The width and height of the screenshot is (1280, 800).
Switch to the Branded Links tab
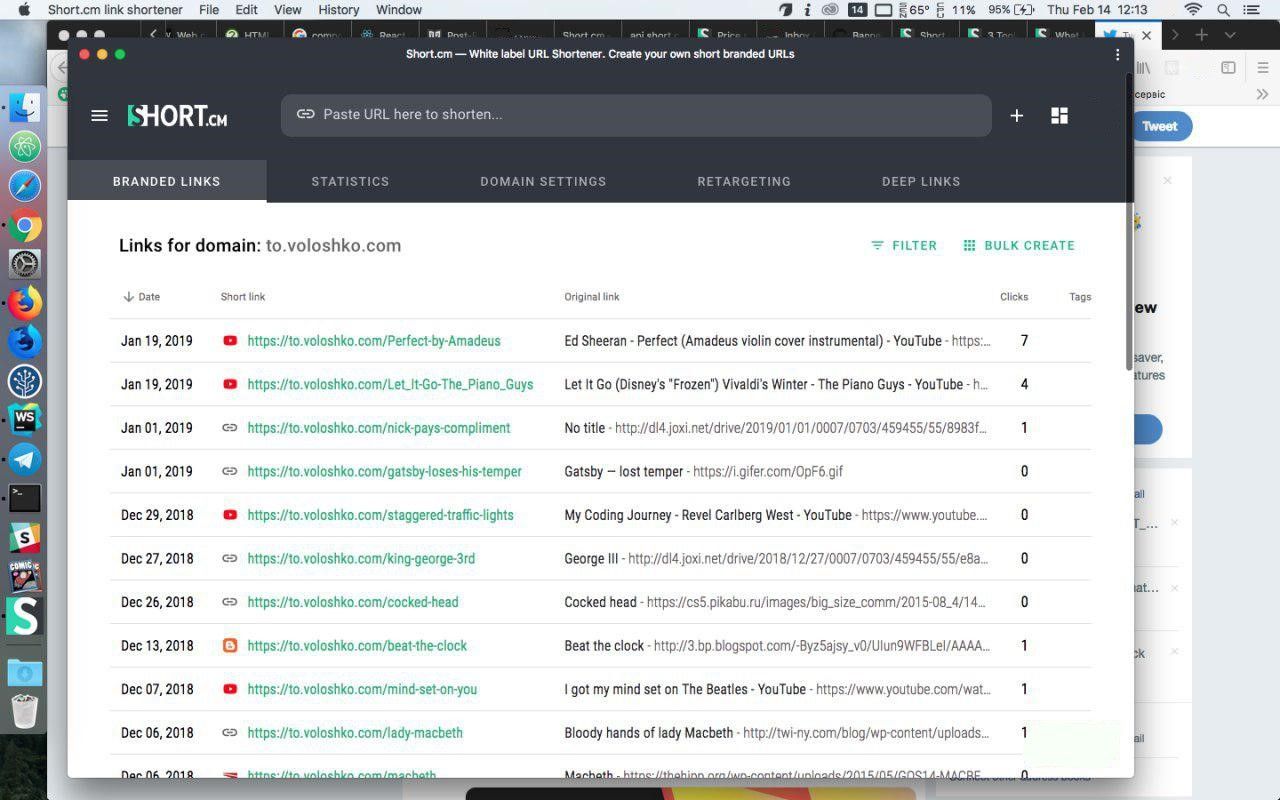(167, 181)
